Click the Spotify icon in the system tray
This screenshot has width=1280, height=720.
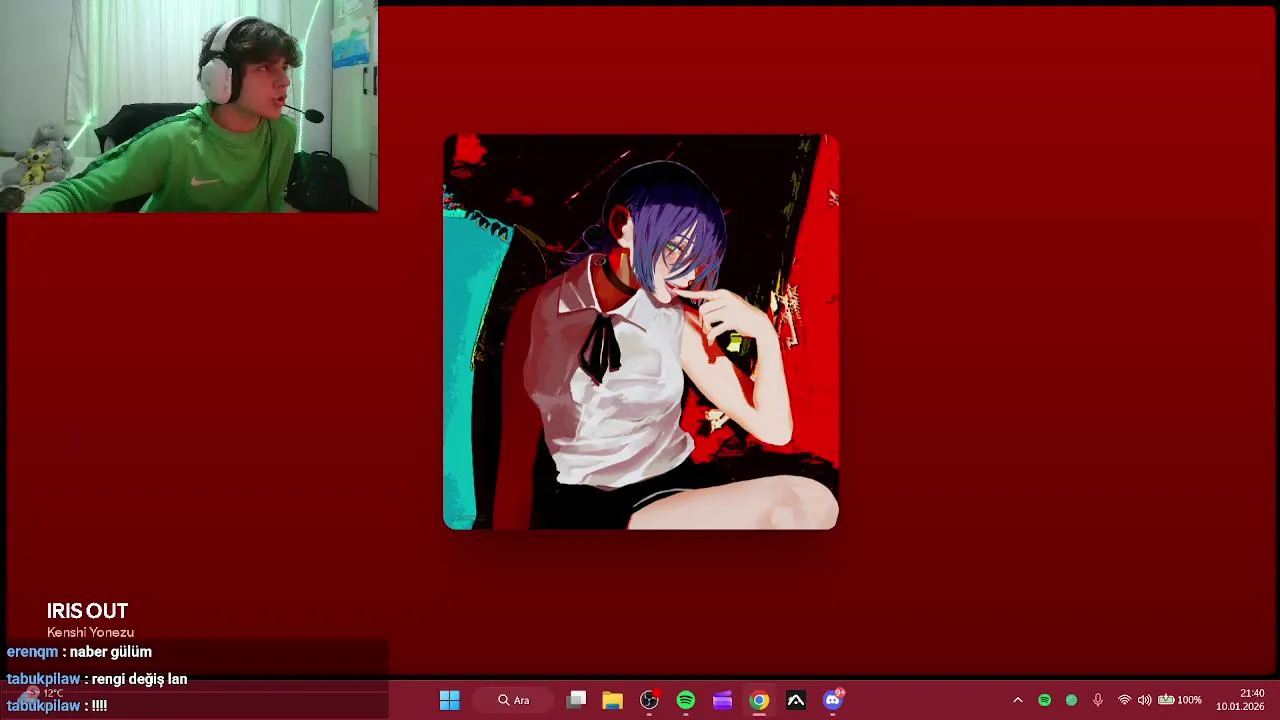pos(1044,700)
